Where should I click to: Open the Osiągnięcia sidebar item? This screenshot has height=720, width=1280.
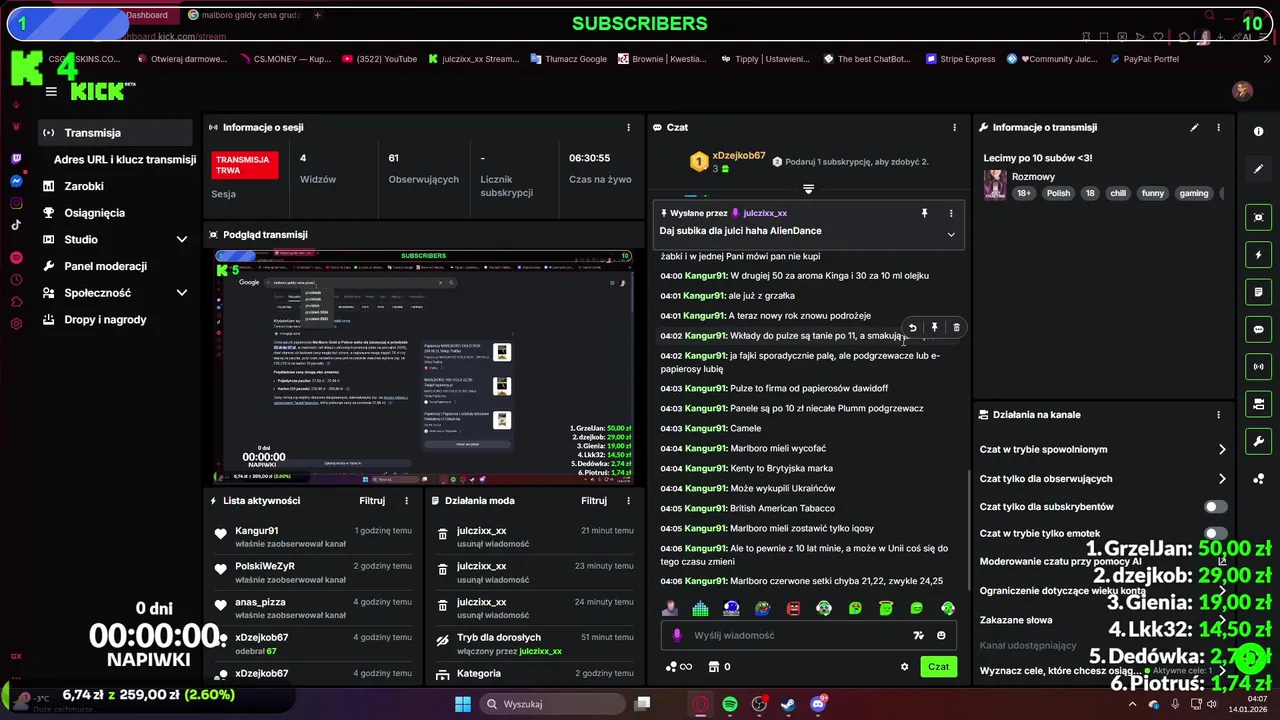(x=115, y=213)
